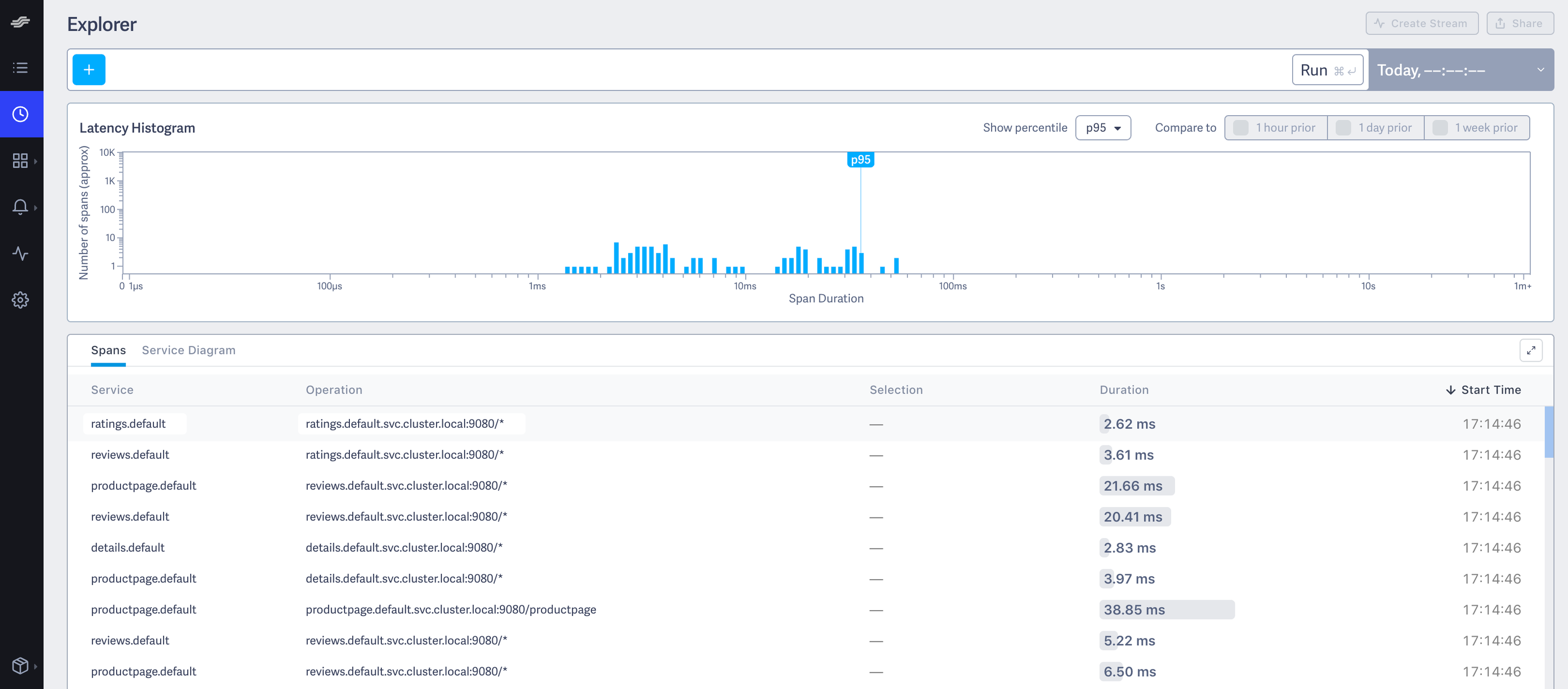1568x689 pixels.
Task: Open the p95 percentile dropdown
Action: (1102, 128)
